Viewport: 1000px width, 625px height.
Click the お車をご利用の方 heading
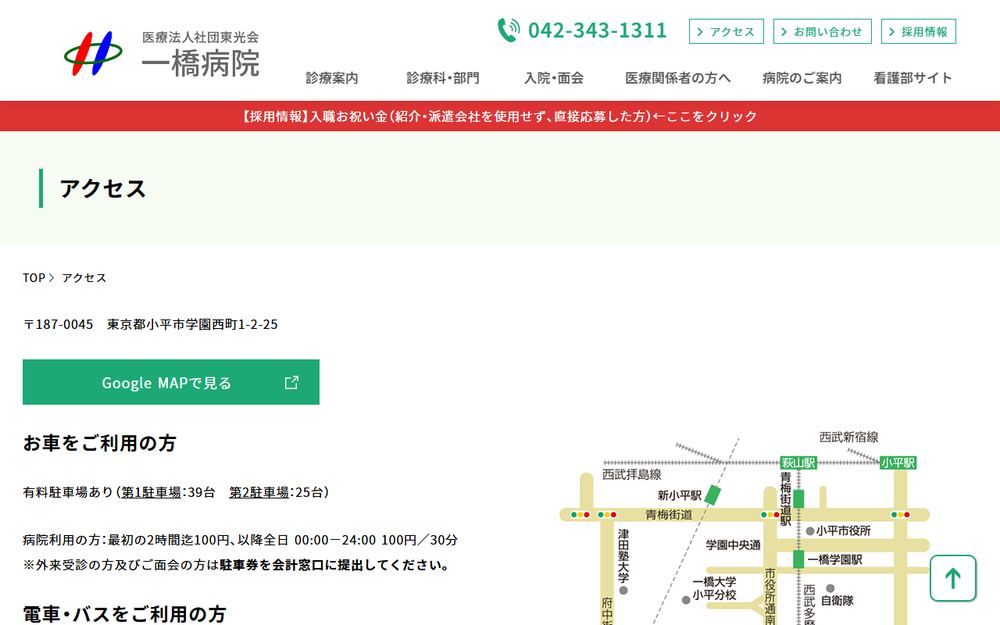tap(99, 443)
